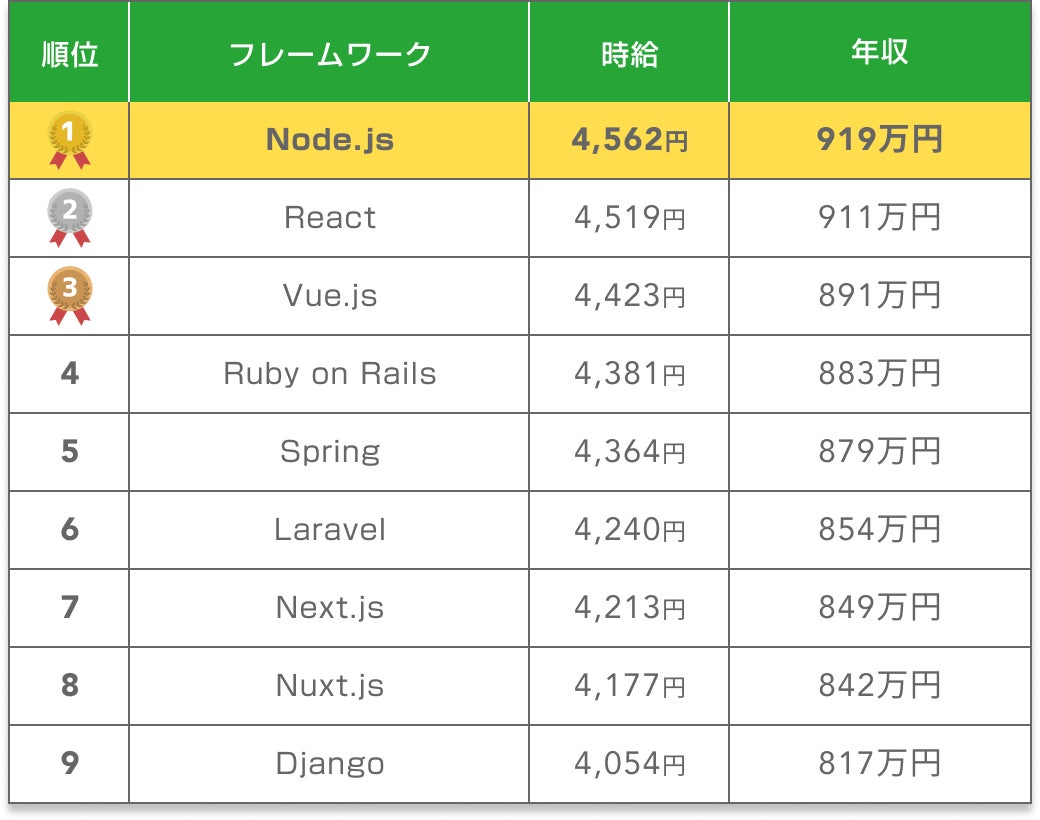The image size is (1040, 820).
Task: Select the 順位 column header
Action: [x=70, y=54]
